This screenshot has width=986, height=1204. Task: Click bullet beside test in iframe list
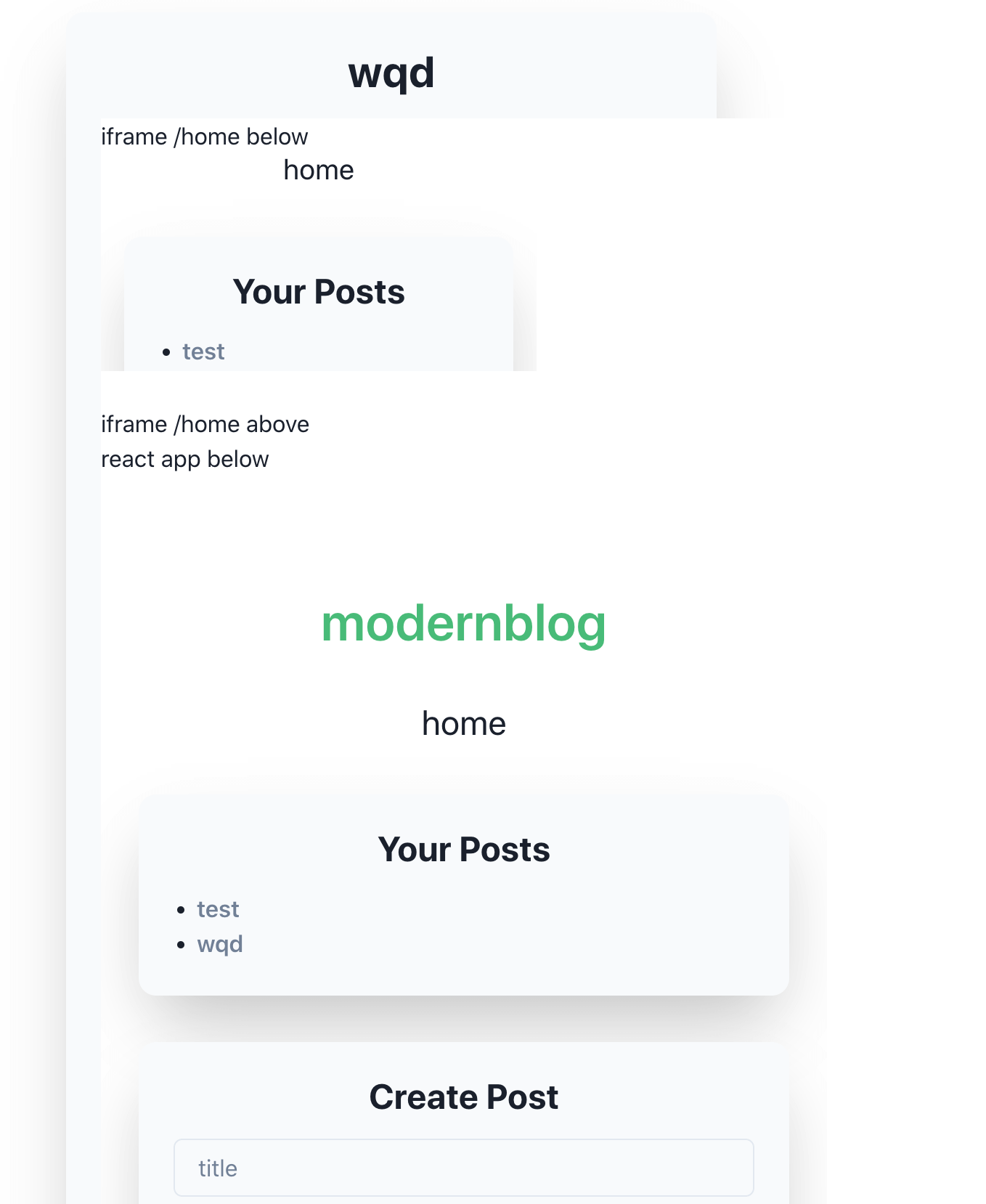(x=166, y=352)
